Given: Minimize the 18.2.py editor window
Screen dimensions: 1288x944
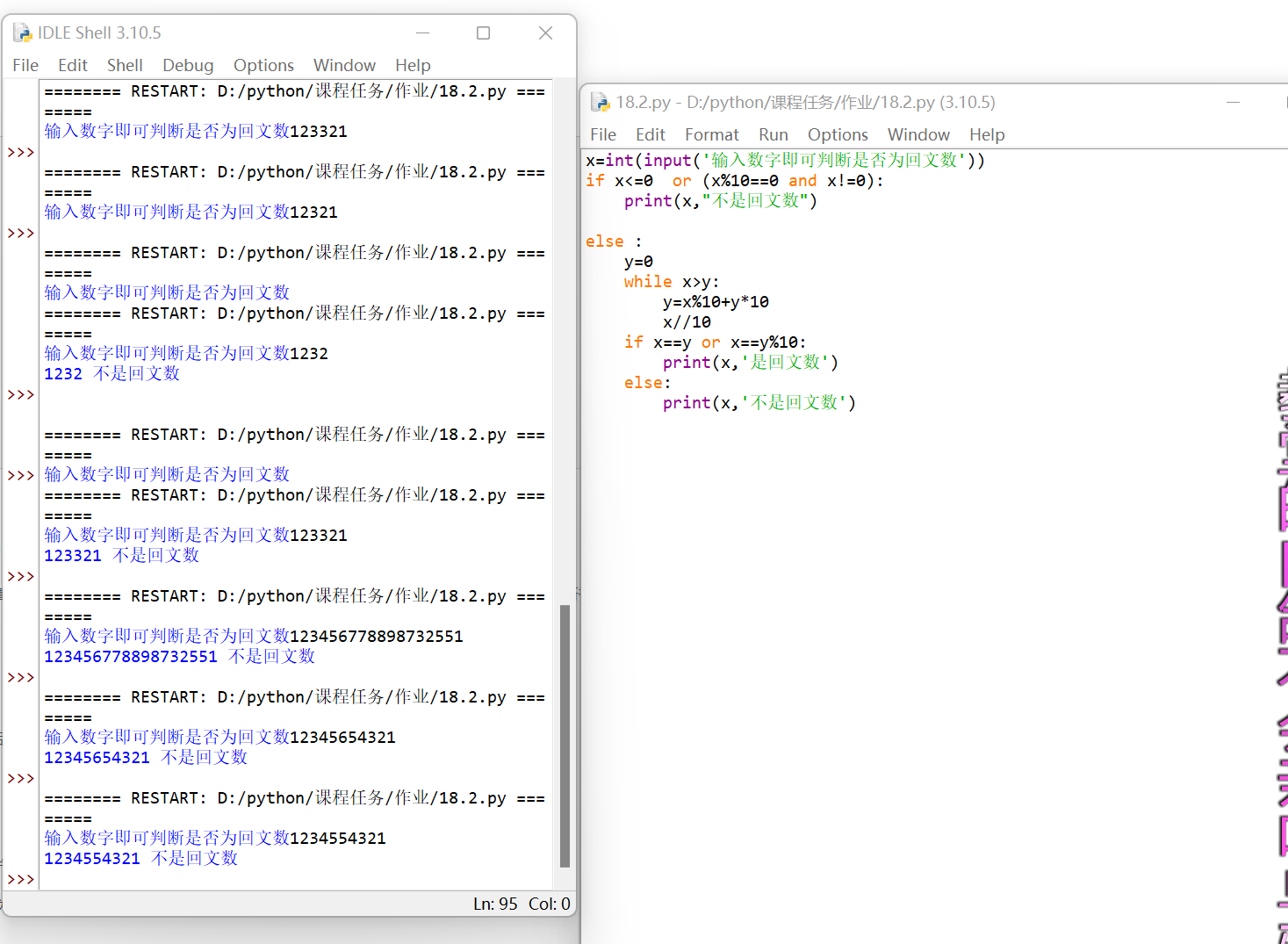Looking at the screenshot, I should 1233,102.
